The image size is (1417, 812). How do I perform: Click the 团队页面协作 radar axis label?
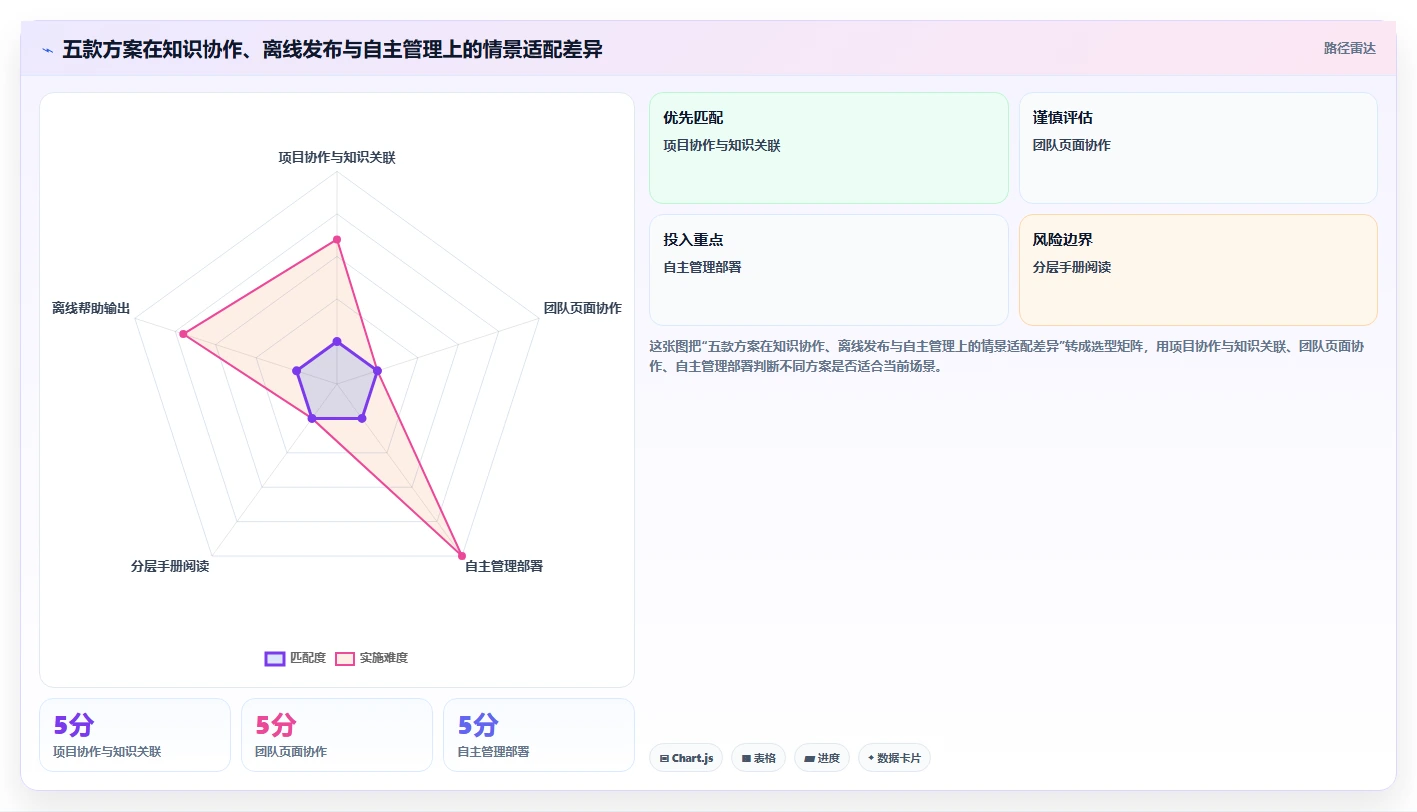[582, 308]
